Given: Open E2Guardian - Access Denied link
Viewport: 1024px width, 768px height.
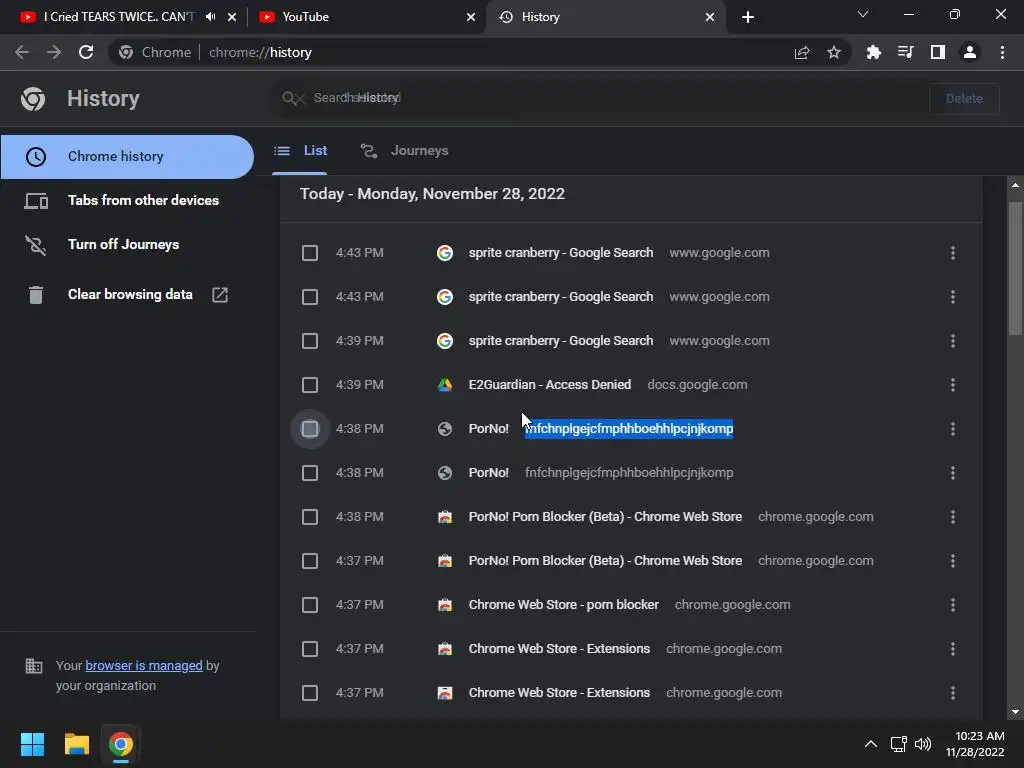Looking at the screenshot, I should pyautogui.click(x=550, y=385).
